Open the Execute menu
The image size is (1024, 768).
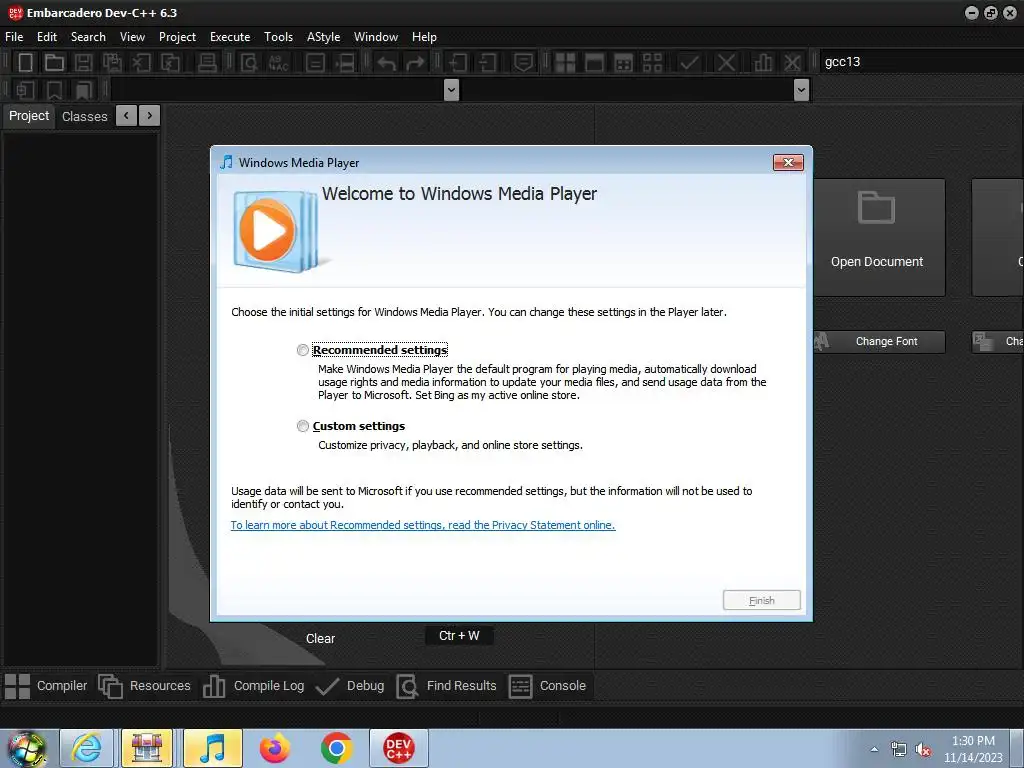pos(230,37)
